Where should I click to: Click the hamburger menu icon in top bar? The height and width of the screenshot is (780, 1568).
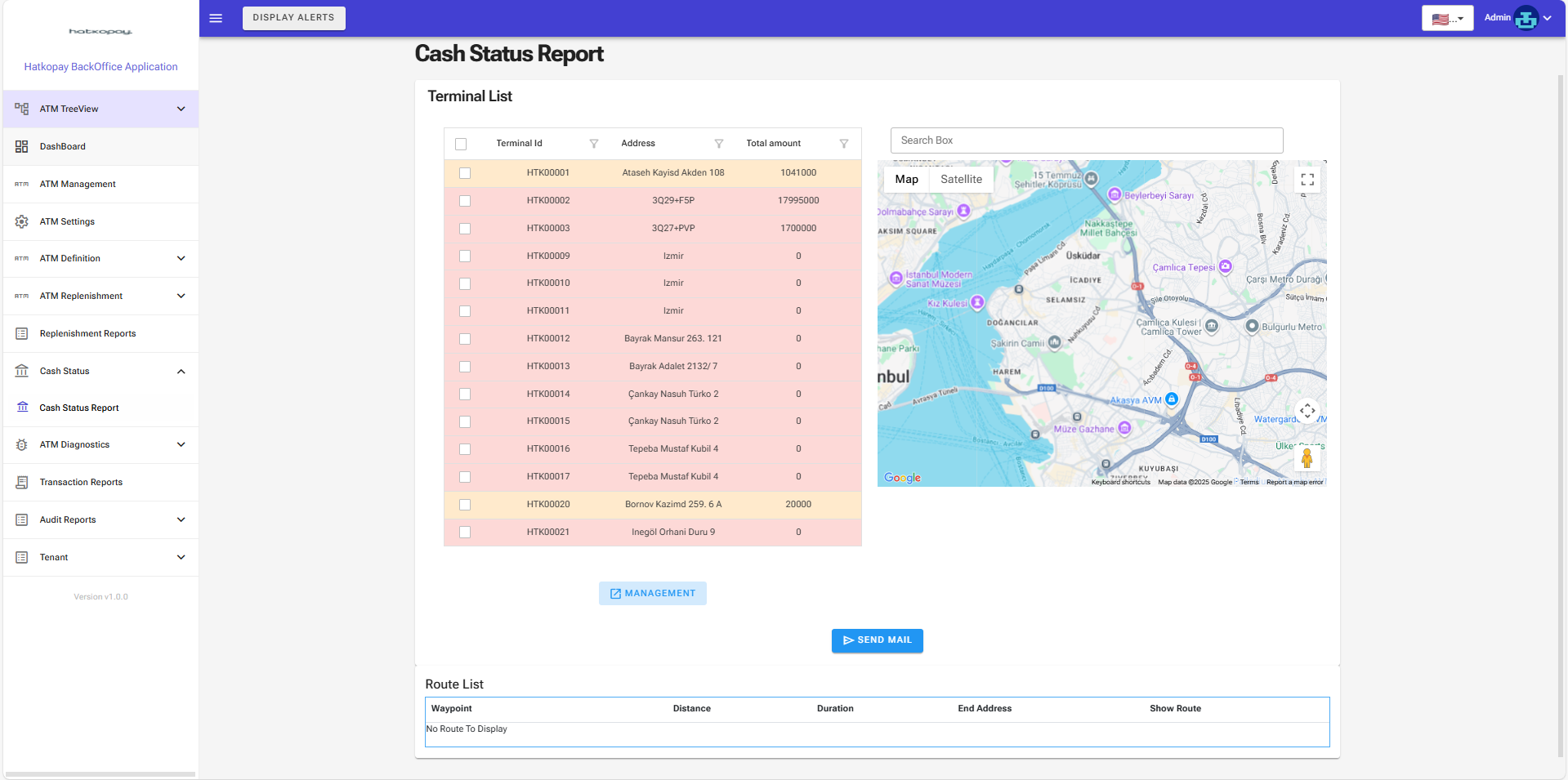[216, 18]
